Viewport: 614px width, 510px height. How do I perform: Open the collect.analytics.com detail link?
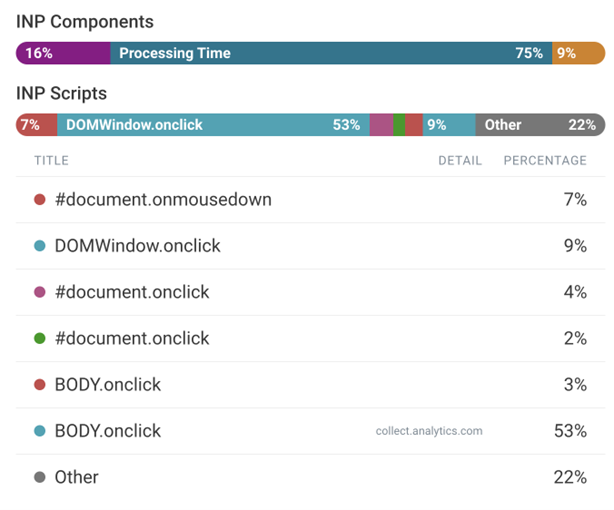tap(429, 432)
